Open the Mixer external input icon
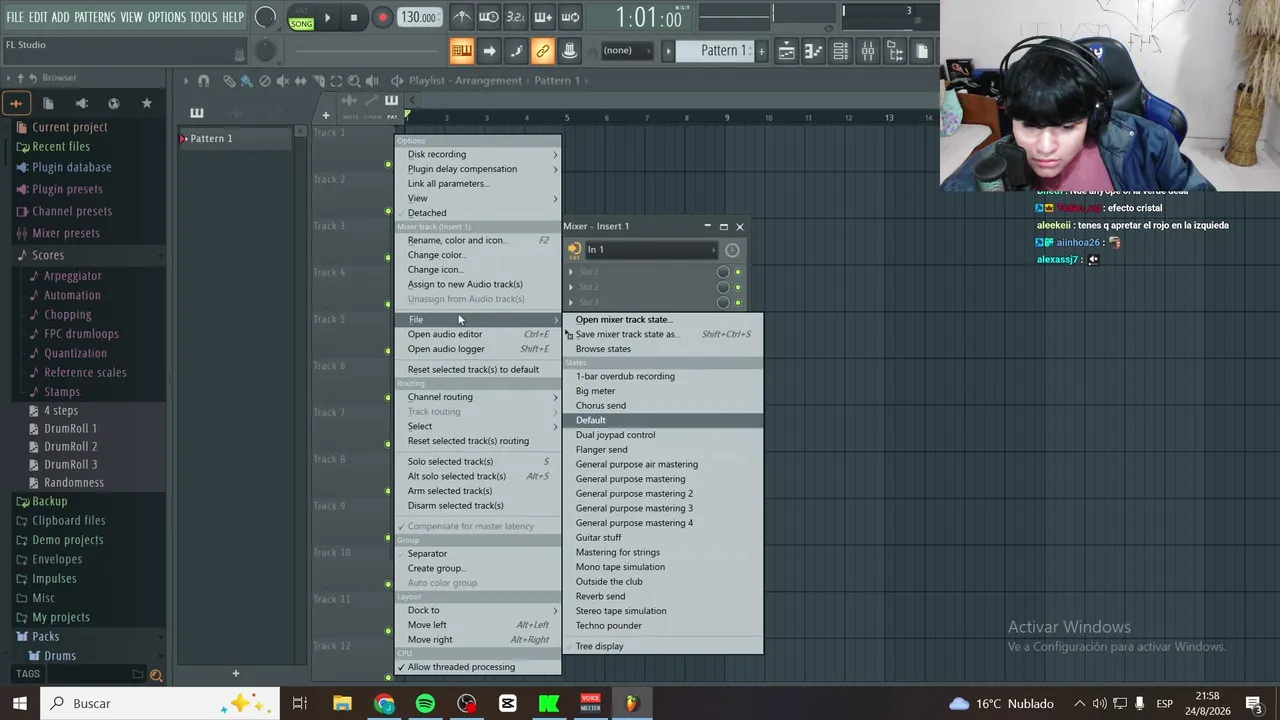The width and height of the screenshot is (1280, 720). (574, 250)
